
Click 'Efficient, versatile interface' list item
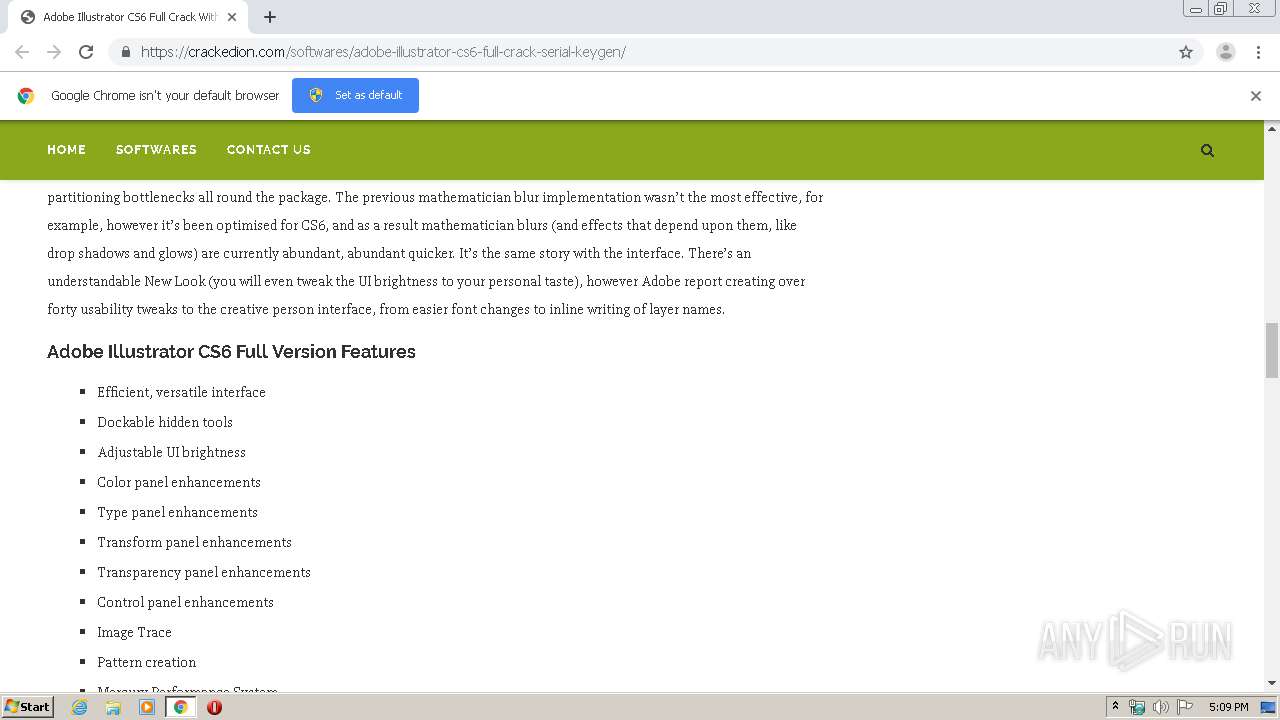coord(181,392)
